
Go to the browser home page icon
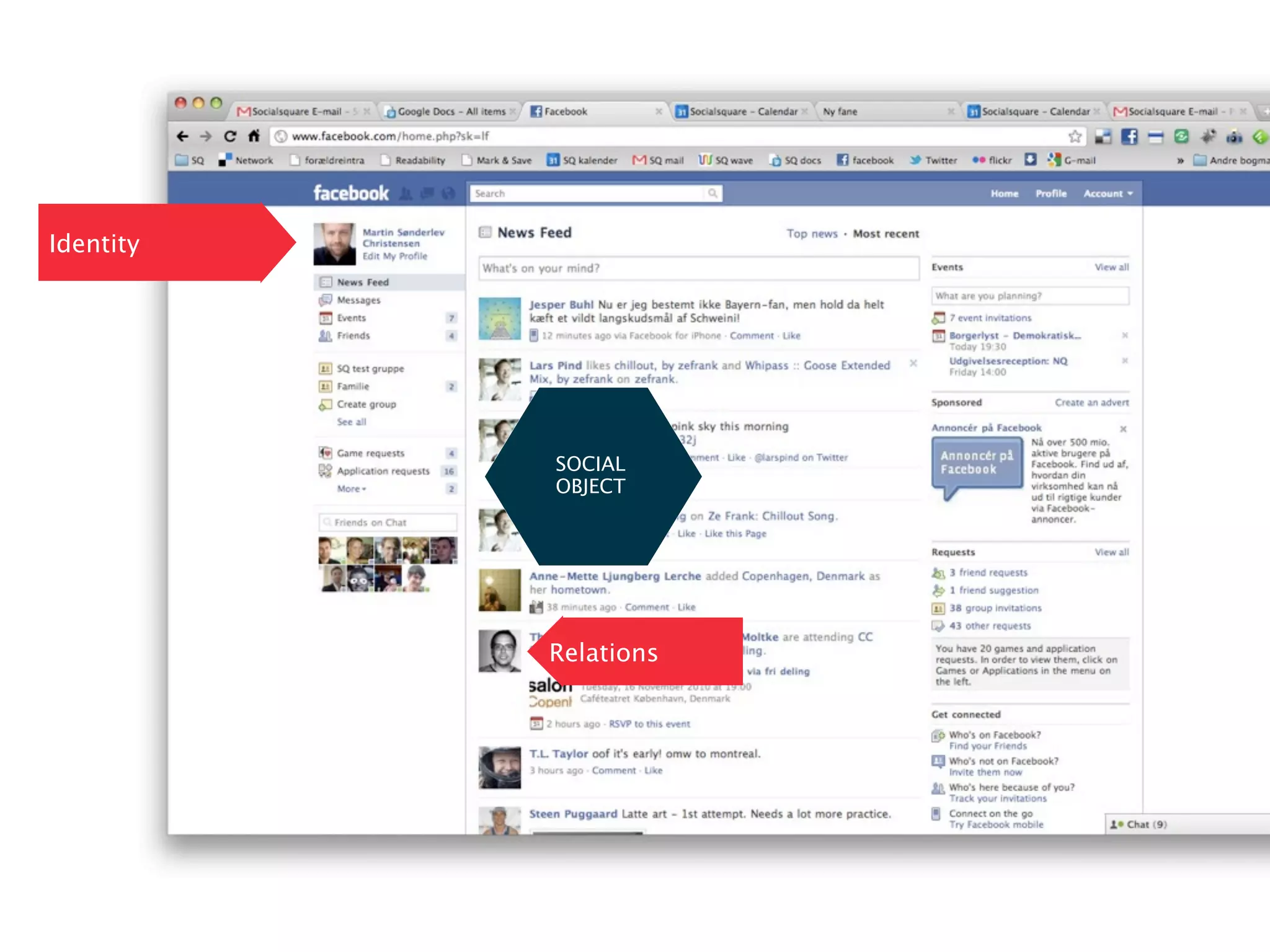(x=254, y=136)
